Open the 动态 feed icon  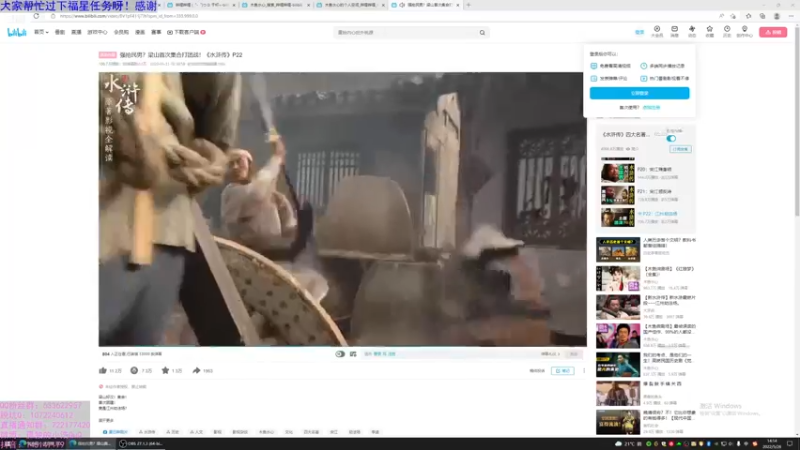(692, 32)
